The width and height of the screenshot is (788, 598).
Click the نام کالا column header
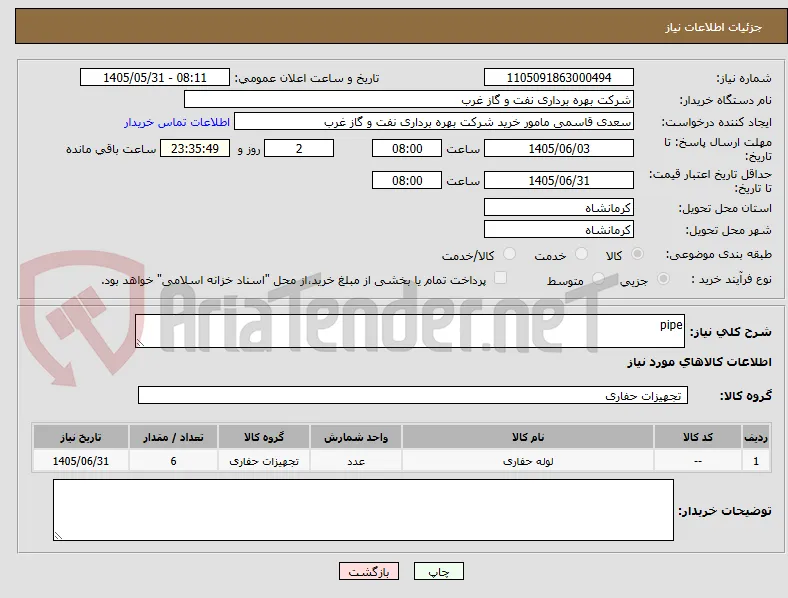coord(528,437)
